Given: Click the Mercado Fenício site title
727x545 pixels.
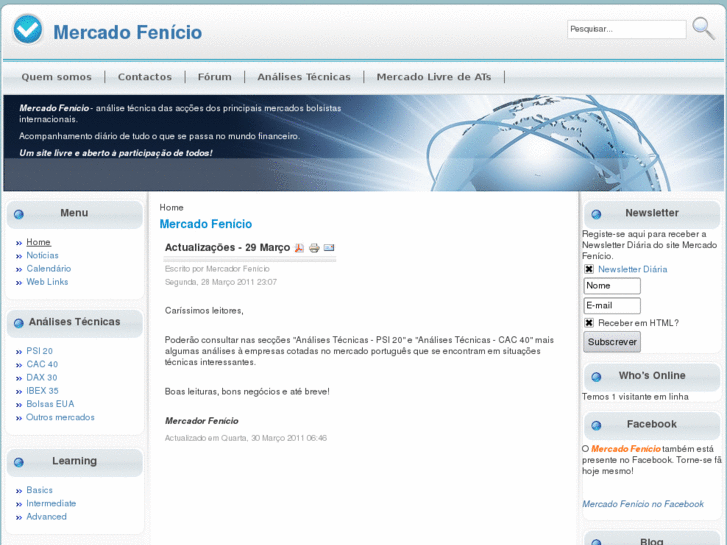Looking at the screenshot, I should pyautogui.click(x=128, y=32).
